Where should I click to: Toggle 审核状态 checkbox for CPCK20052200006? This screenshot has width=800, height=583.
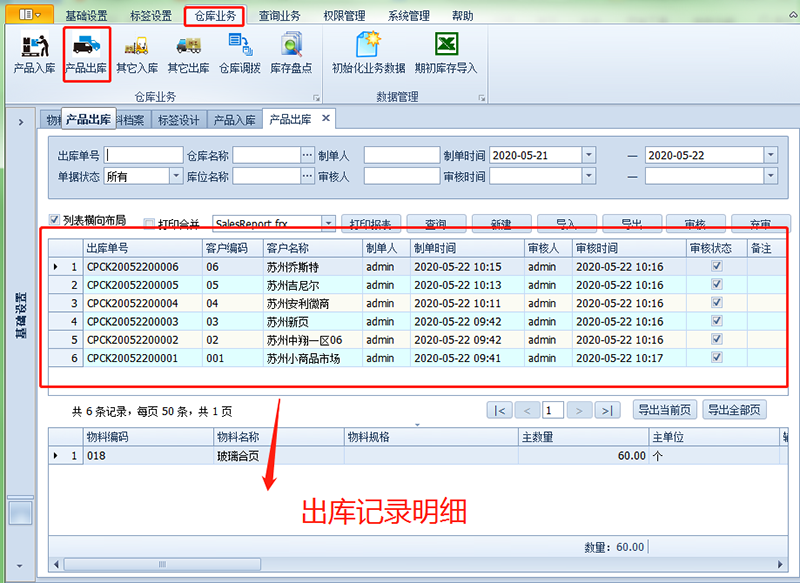coord(717,266)
